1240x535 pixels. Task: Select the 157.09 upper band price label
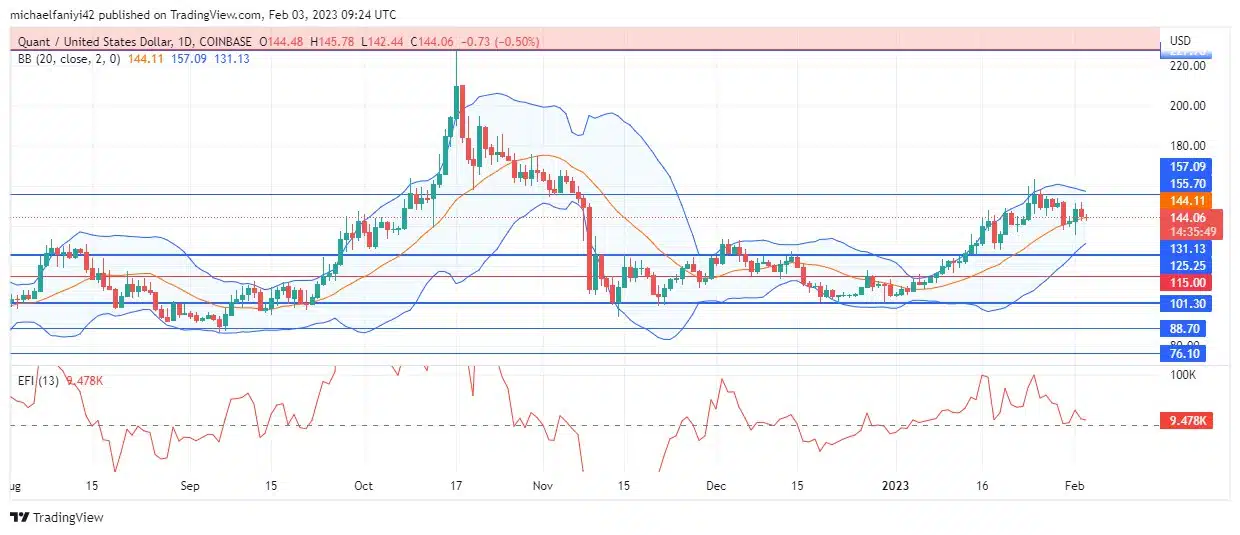(x=1185, y=167)
